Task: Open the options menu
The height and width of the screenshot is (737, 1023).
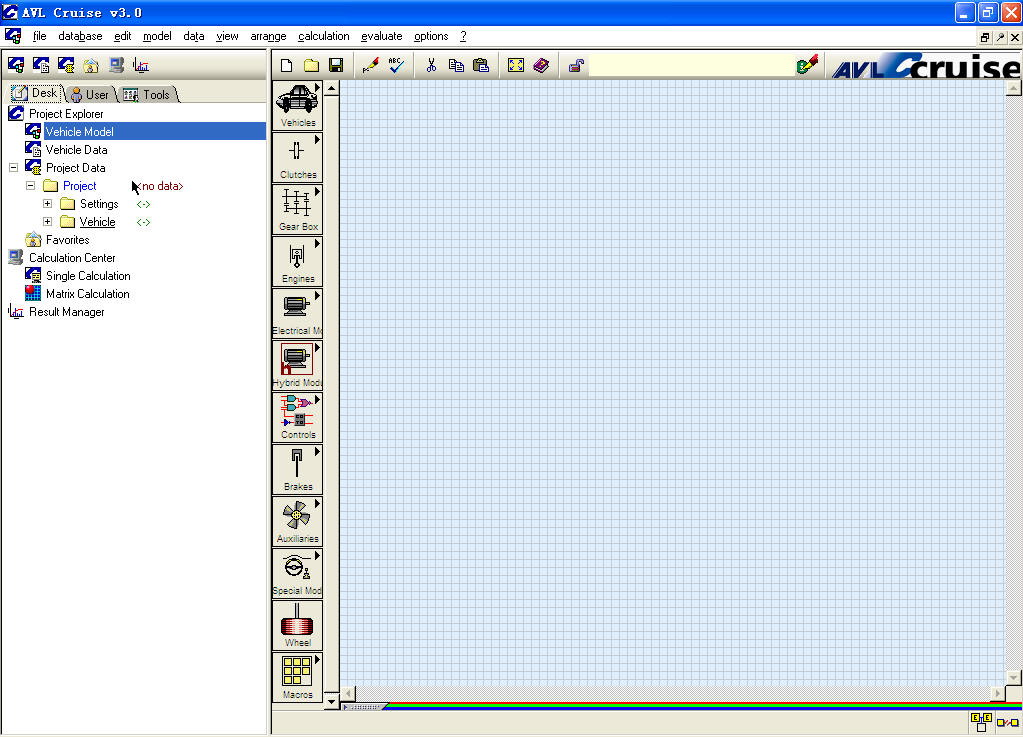Action: coord(431,37)
